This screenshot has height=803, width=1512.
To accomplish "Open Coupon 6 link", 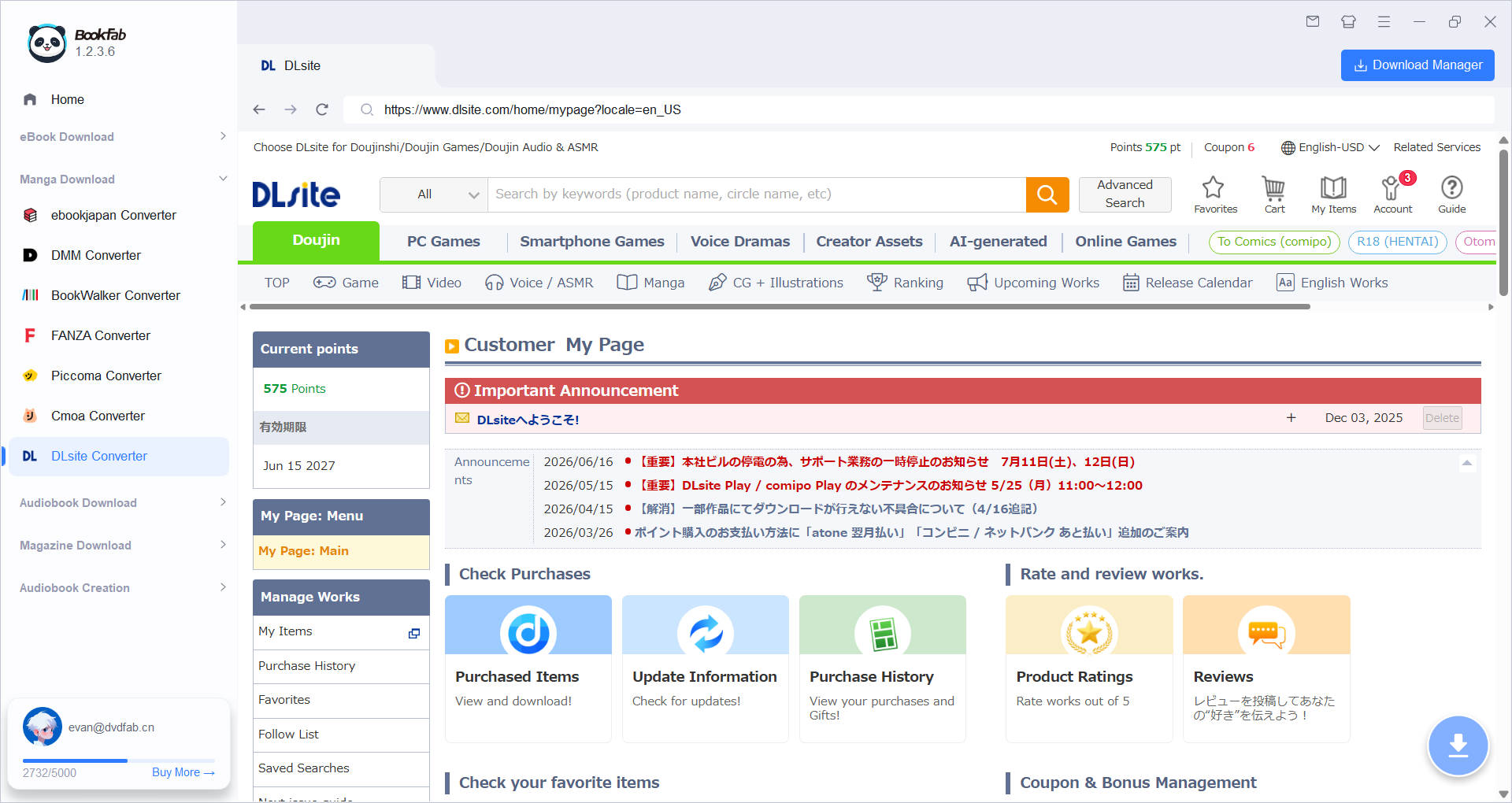I will 1228,147.
